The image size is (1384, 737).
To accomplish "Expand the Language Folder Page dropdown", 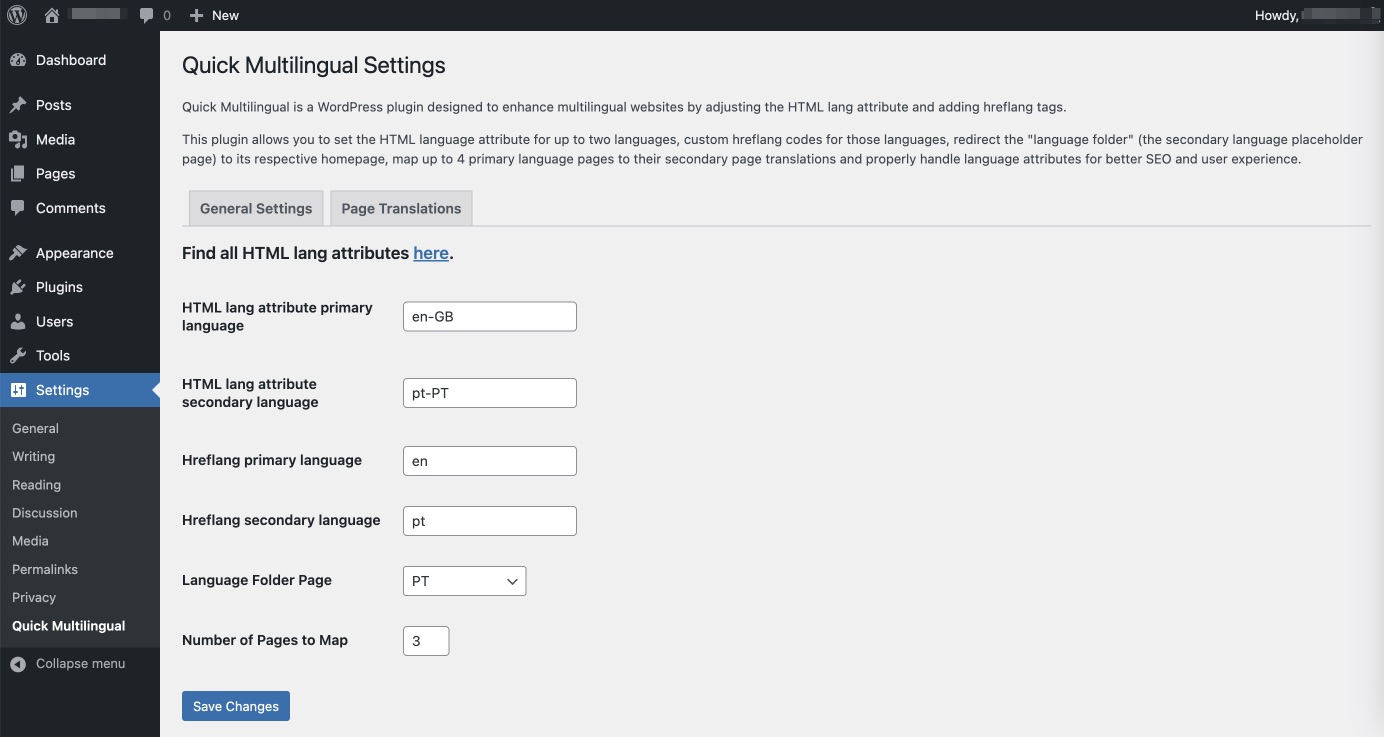I will pos(464,581).
